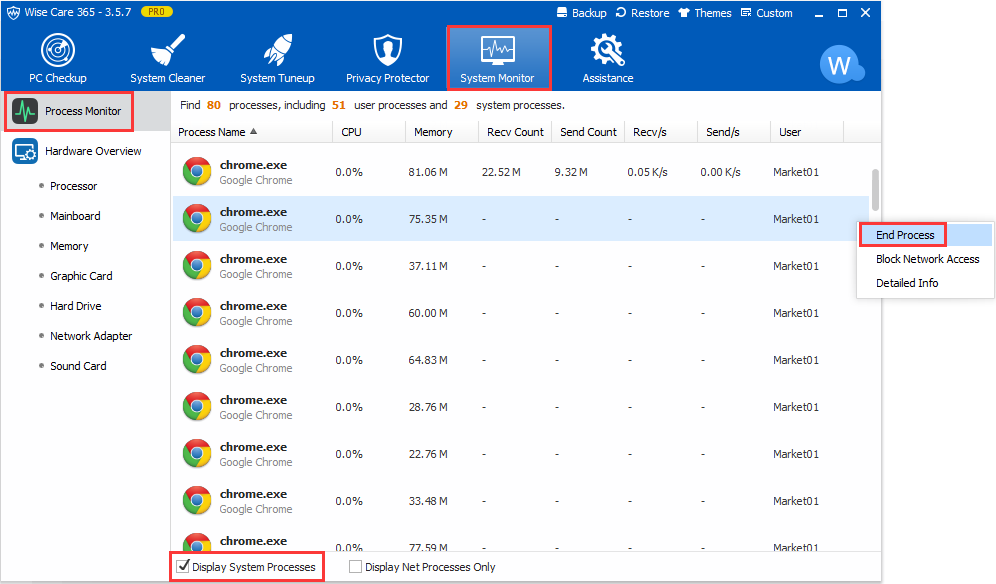Click the 0.00 K/s send rate value

click(x=720, y=172)
